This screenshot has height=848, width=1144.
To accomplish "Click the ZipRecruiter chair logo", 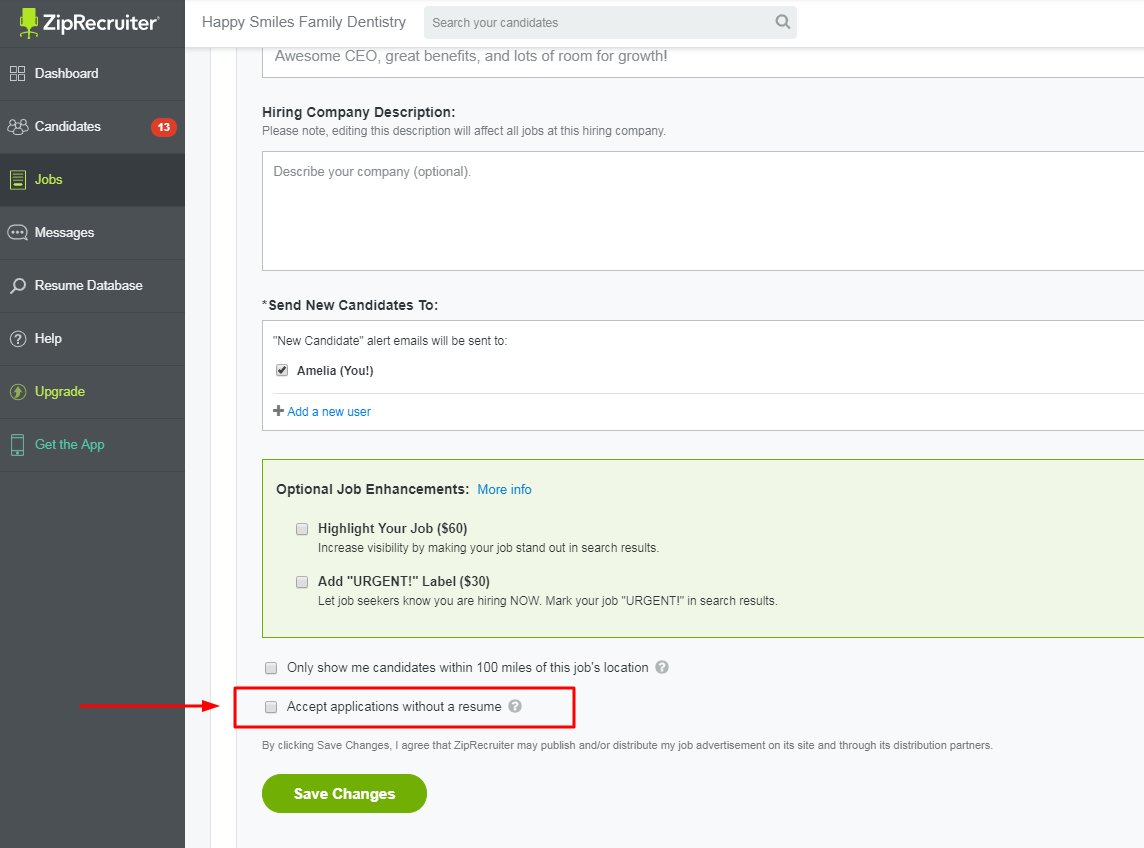I will (28, 22).
